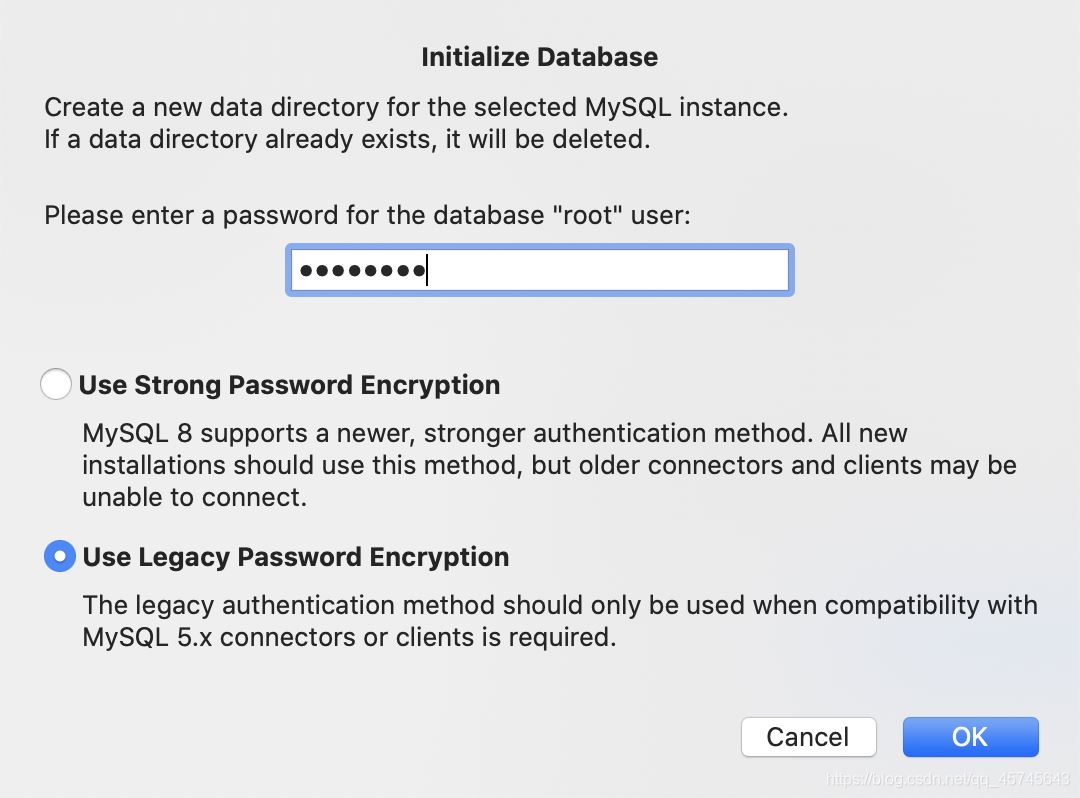Click the 'Create a new data directory' text line

(416, 107)
